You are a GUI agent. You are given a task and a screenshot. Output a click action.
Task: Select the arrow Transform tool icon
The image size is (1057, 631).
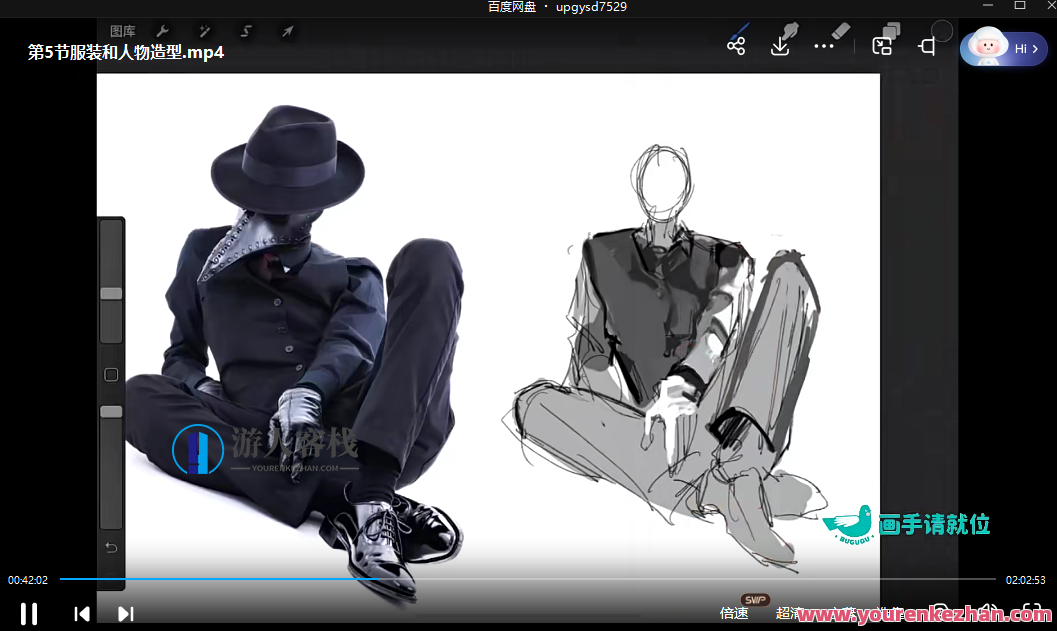tap(287, 32)
